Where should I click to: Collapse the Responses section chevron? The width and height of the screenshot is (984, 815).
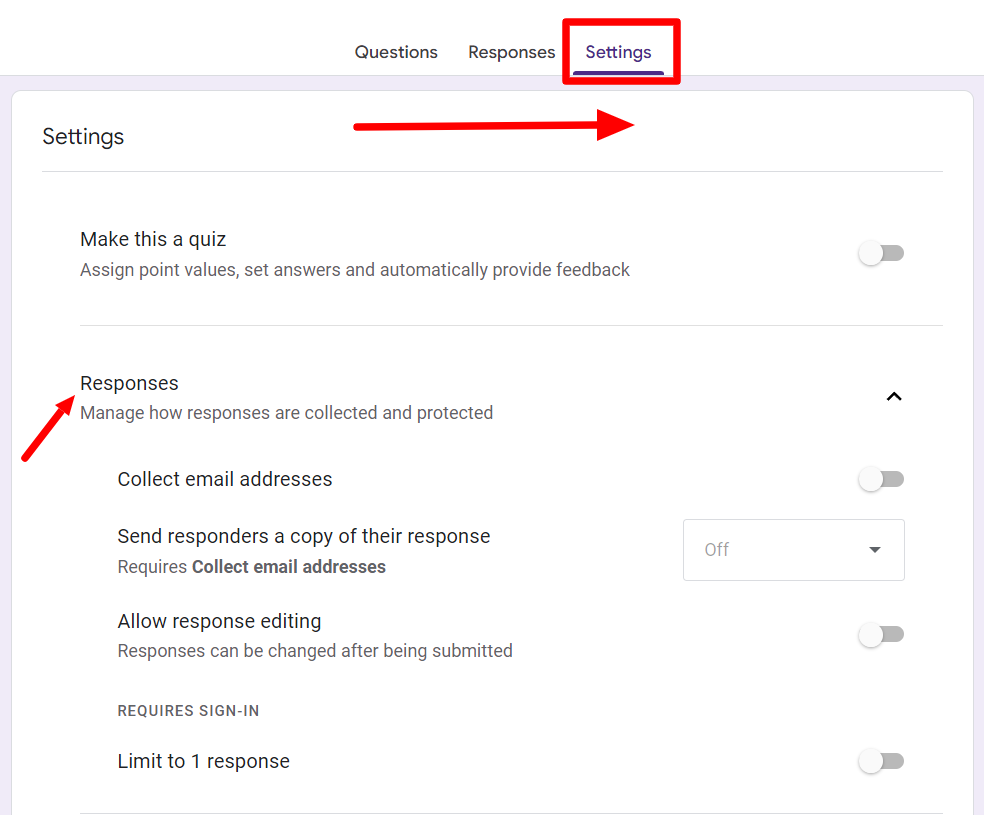pyautogui.click(x=894, y=397)
